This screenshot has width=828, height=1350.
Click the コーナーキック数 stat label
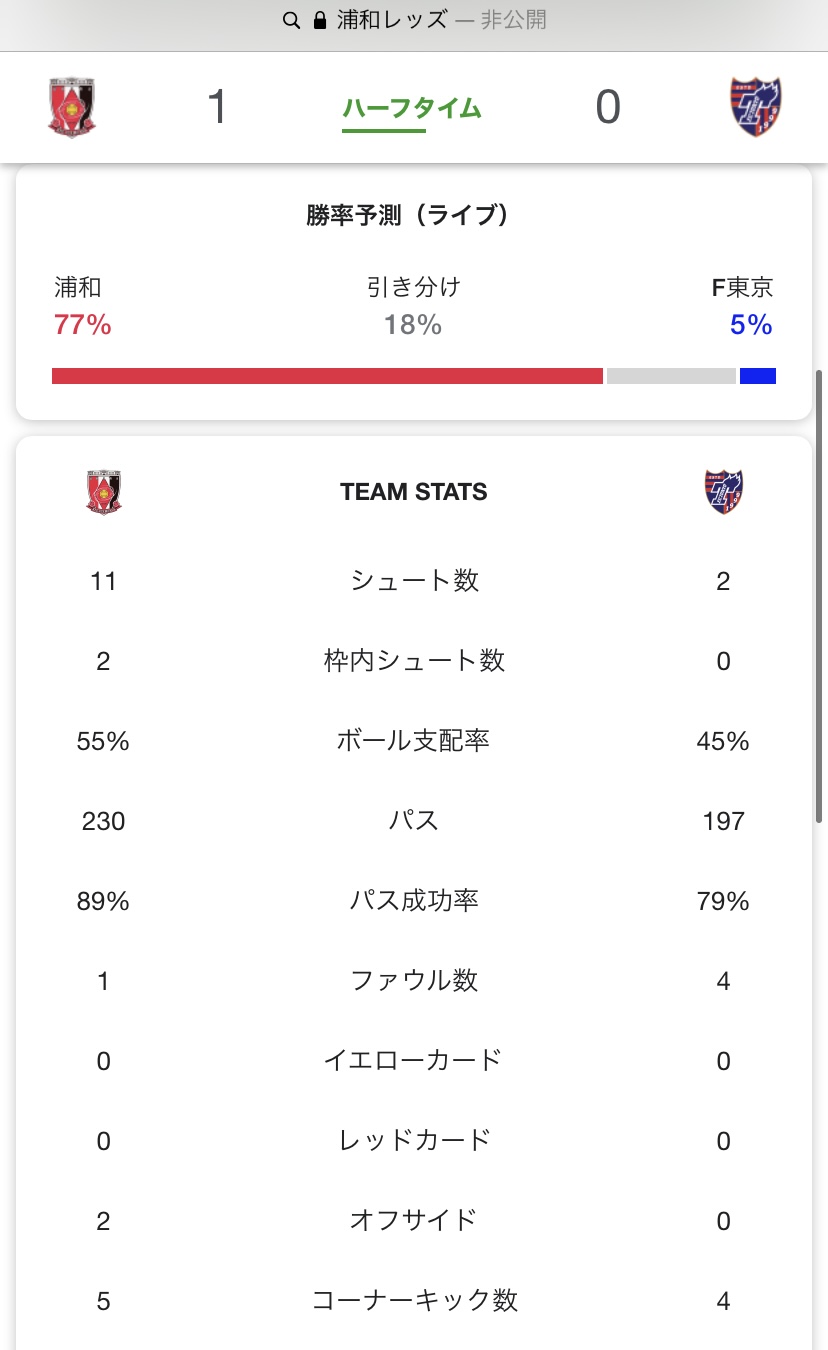click(x=414, y=1300)
